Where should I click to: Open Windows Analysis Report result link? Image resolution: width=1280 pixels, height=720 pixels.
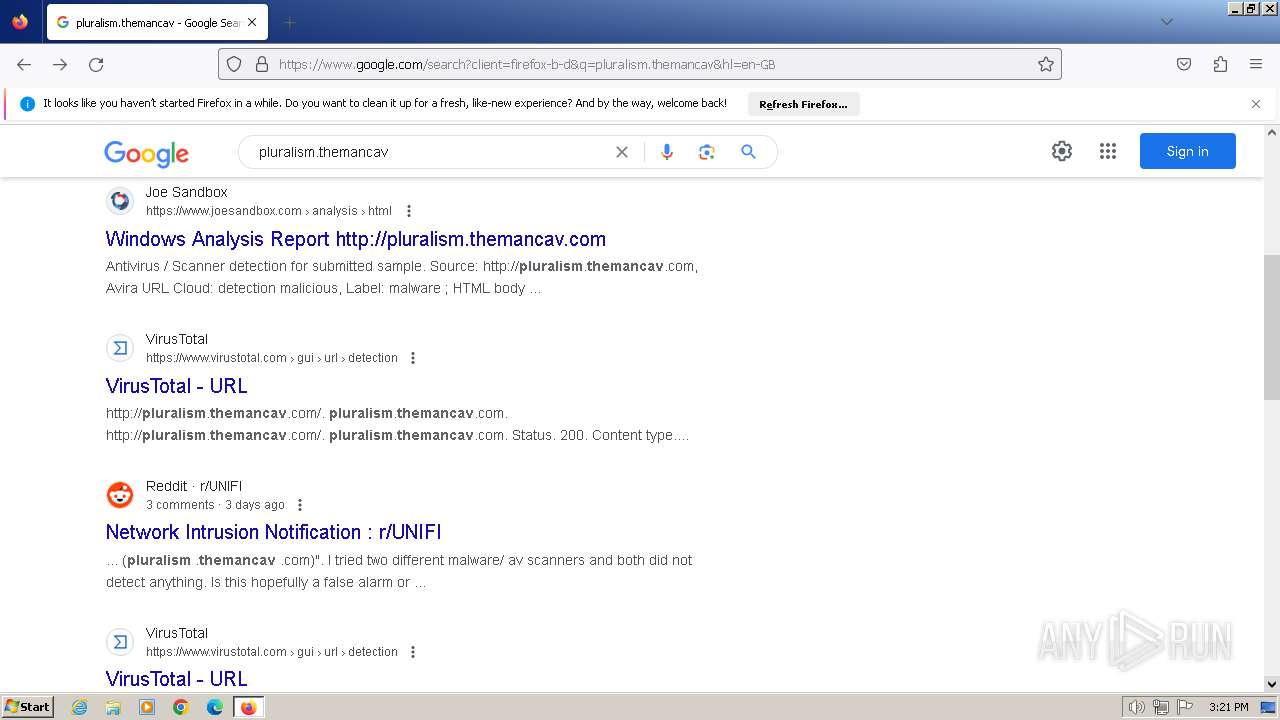(x=356, y=239)
